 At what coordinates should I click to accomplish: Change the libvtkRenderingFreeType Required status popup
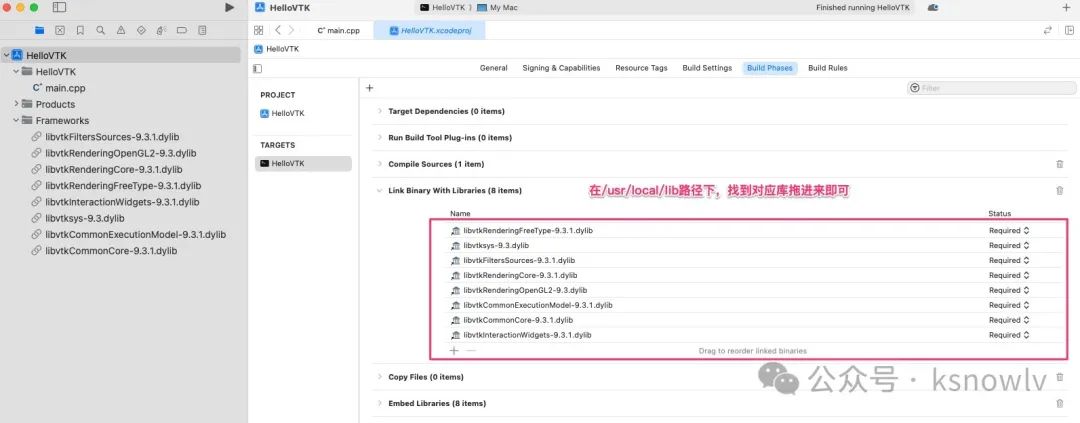pyautogui.click(x=1009, y=231)
